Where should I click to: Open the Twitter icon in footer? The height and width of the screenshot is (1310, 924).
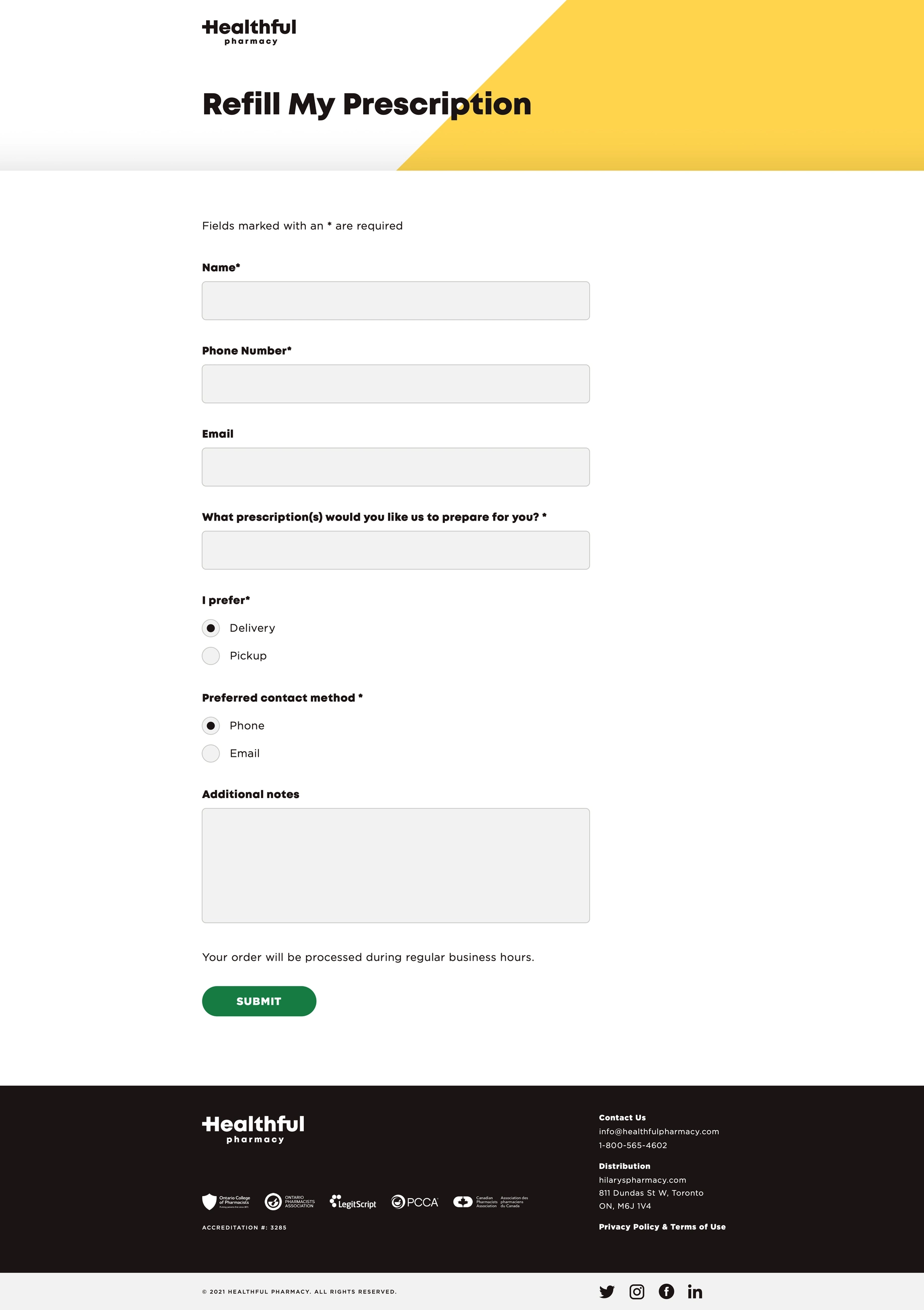pos(607,1292)
